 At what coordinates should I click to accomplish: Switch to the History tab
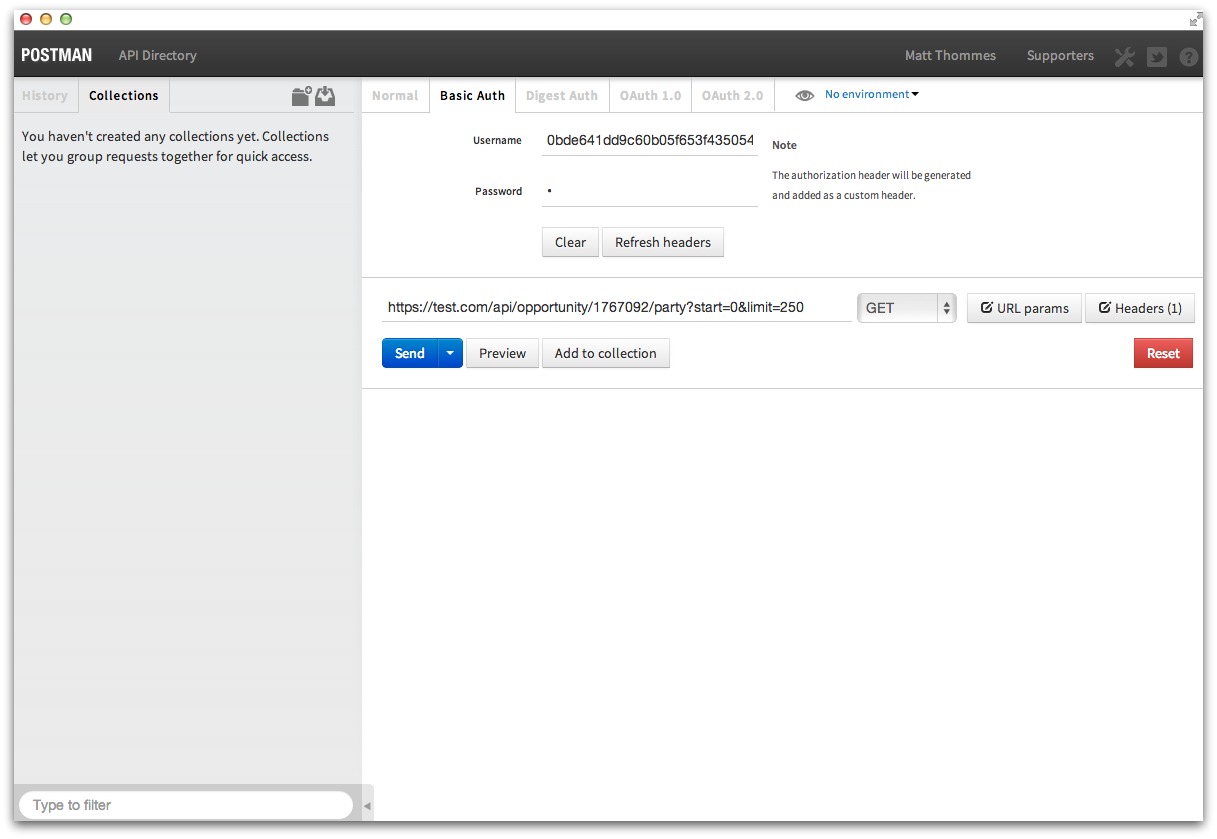click(45, 95)
